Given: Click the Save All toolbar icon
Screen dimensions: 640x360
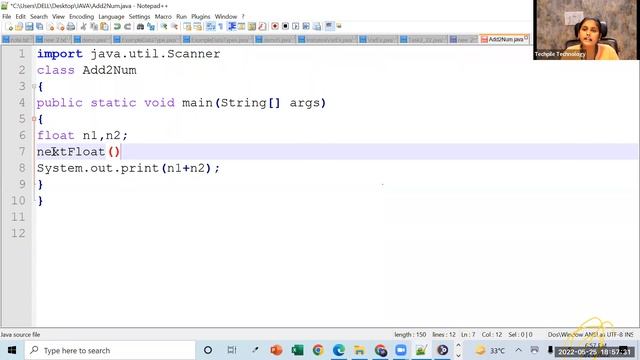Looking at the screenshot, I should click(x=40, y=27).
